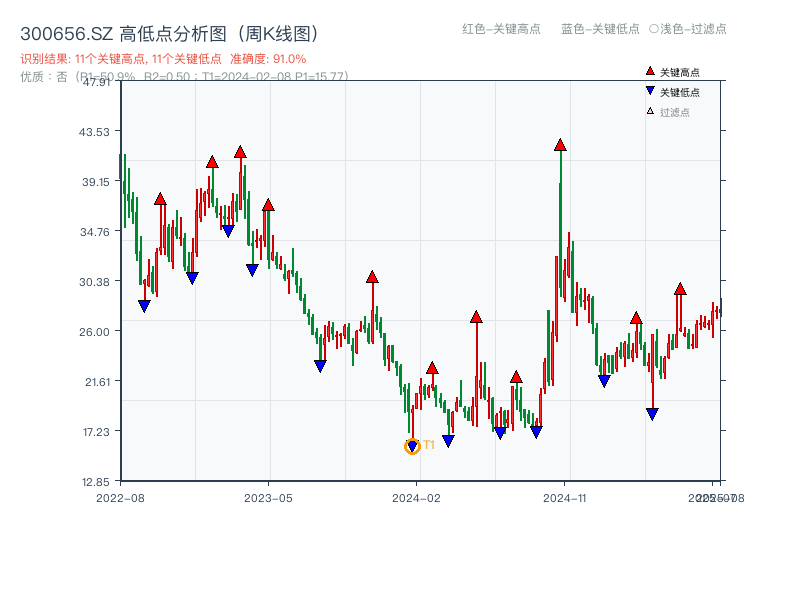The width and height of the screenshot is (800, 600).
Task: Click the orange T1 label text
Action: 429,445
